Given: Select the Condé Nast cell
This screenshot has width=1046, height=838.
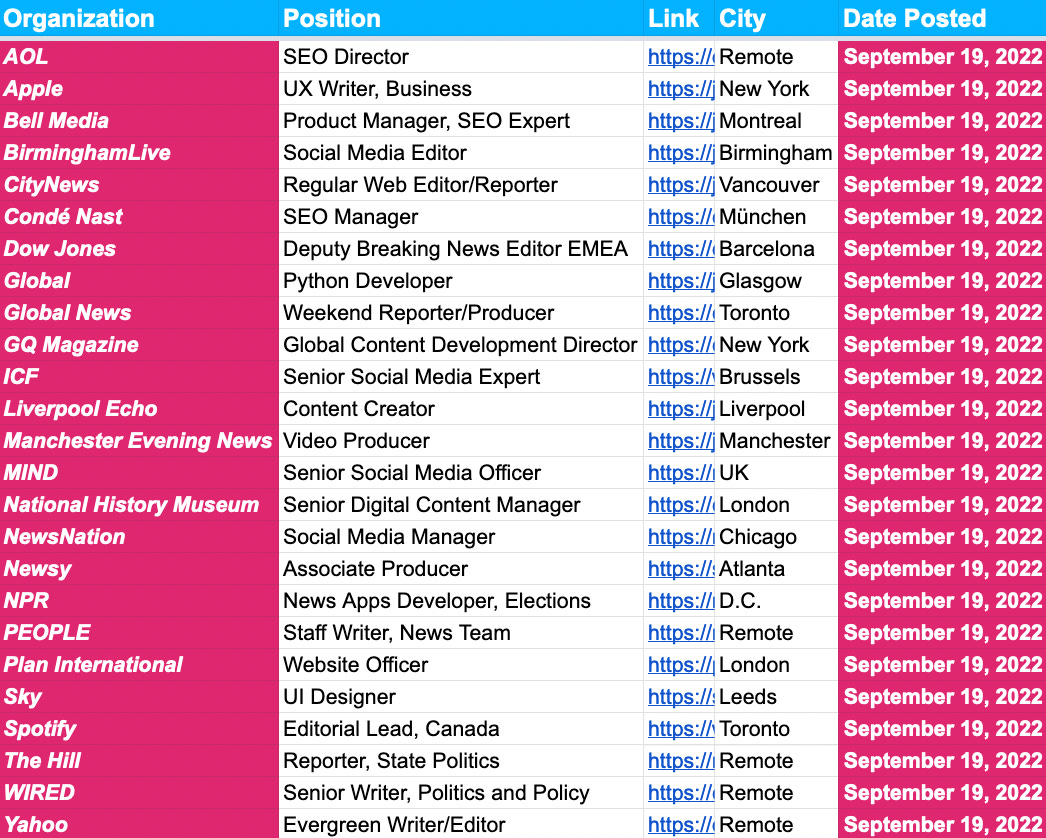Looking at the screenshot, I should point(139,217).
